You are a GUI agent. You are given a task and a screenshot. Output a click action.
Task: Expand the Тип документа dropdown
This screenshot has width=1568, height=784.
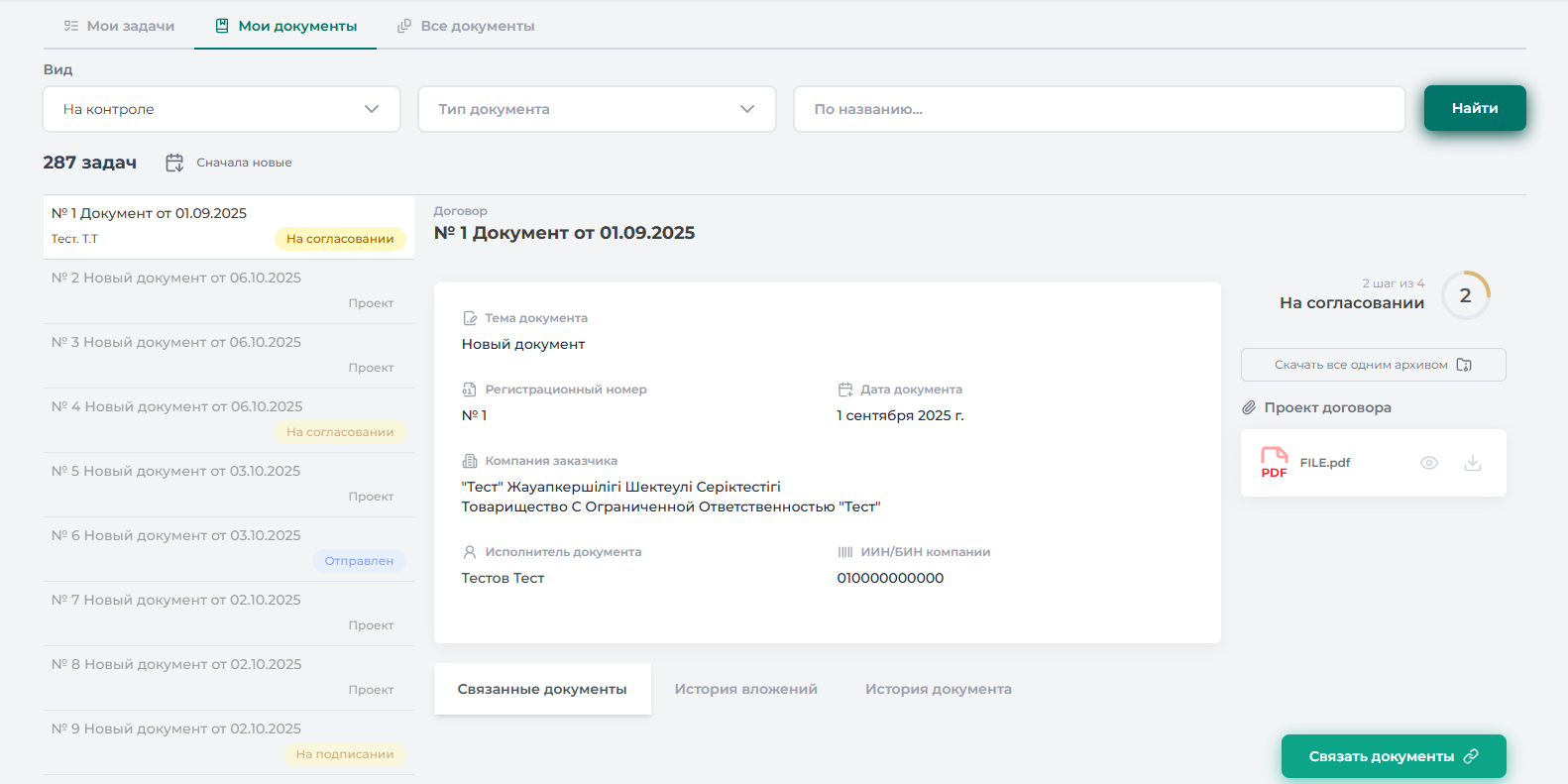(597, 109)
